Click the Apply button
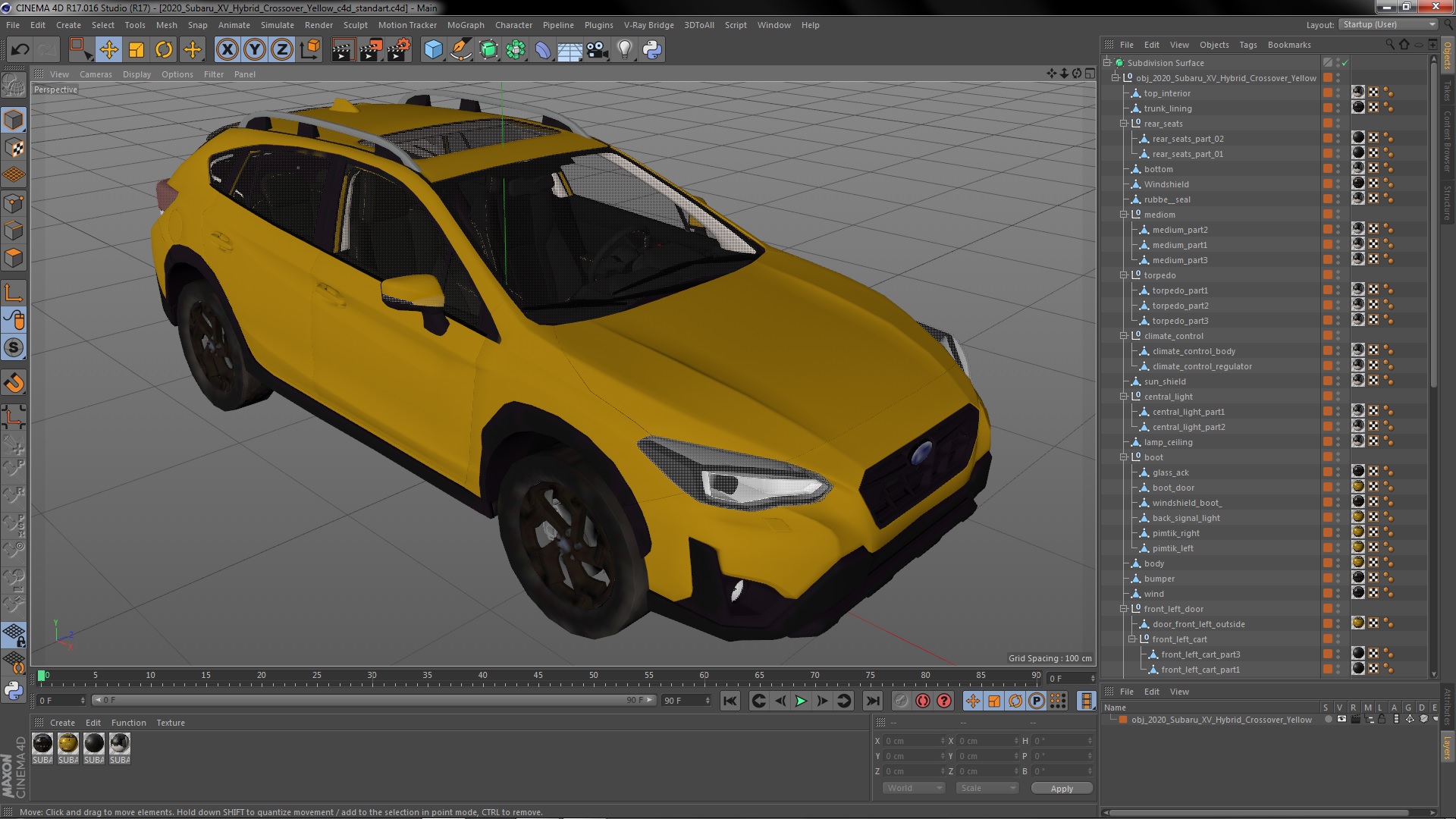 tap(1062, 789)
